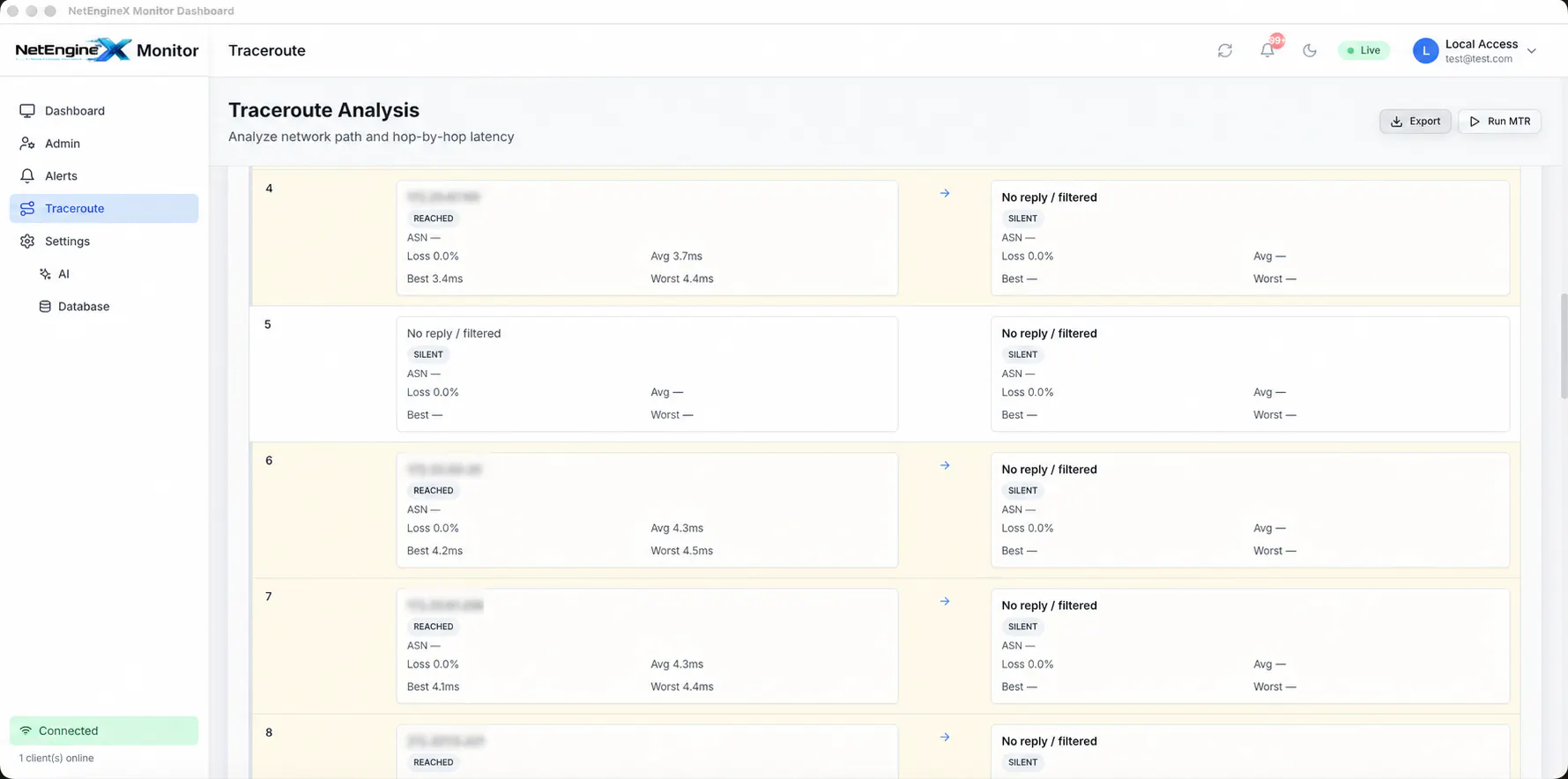Image resolution: width=1568 pixels, height=779 pixels.
Task: Click the hop number 7 label
Action: 269,597
